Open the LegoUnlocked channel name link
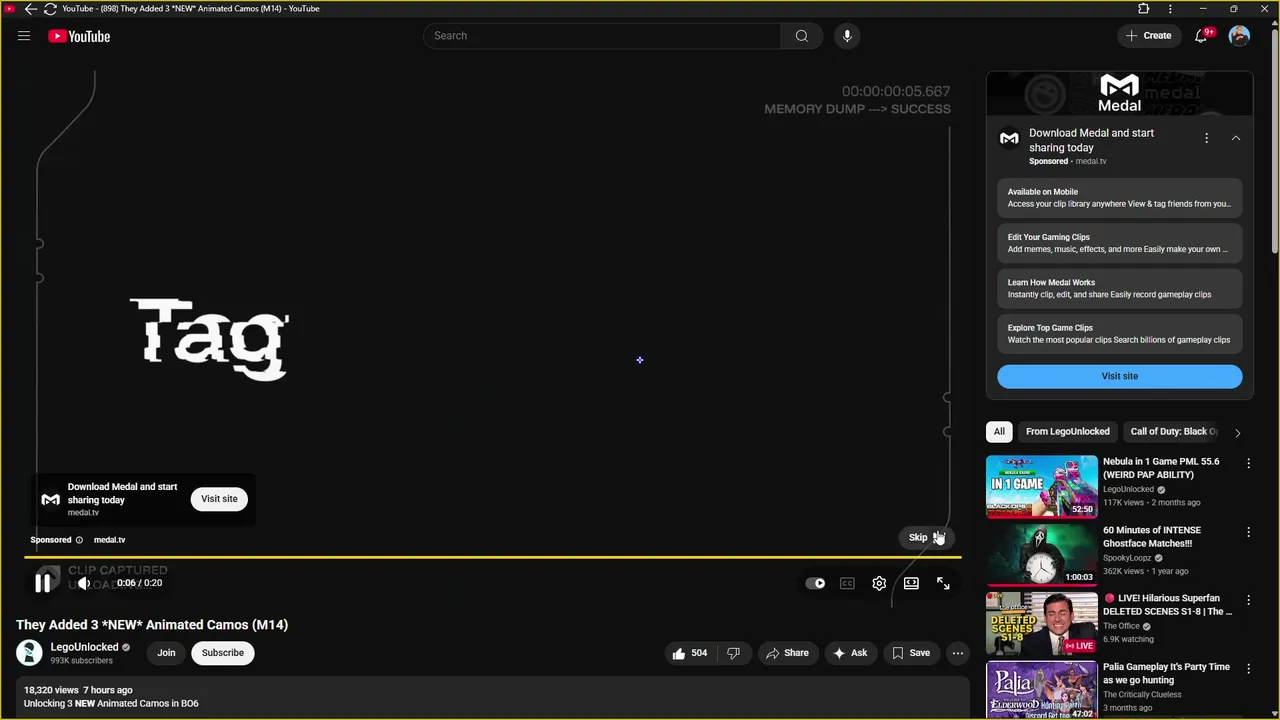This screenshot has height=720, width=1280. coord(84,647)
